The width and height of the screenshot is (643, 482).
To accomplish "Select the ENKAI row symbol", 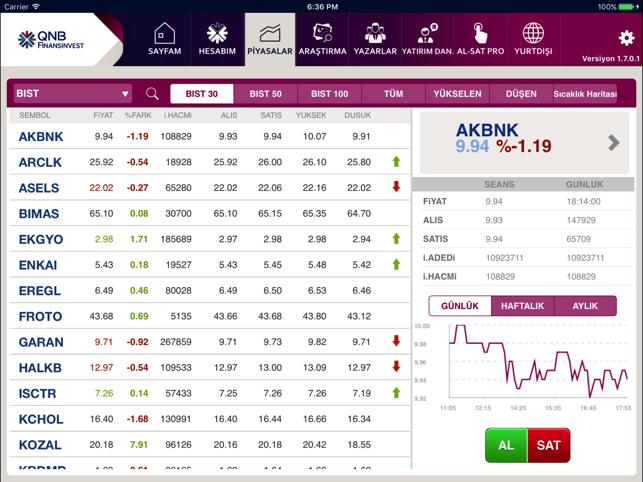I will (x=38, y=265).
